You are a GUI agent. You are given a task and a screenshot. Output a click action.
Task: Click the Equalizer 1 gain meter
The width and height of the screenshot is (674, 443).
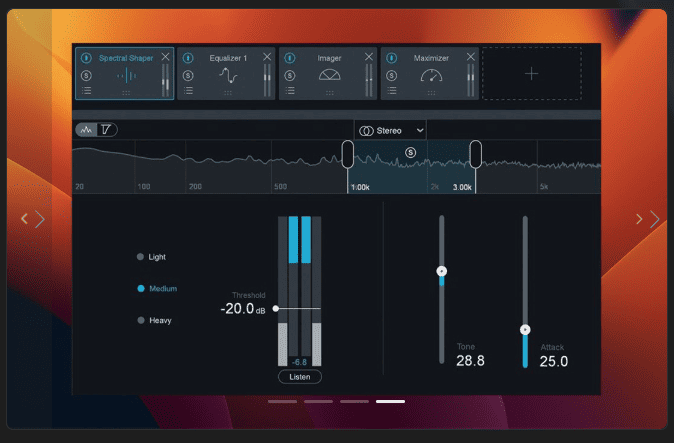(267, 80)
